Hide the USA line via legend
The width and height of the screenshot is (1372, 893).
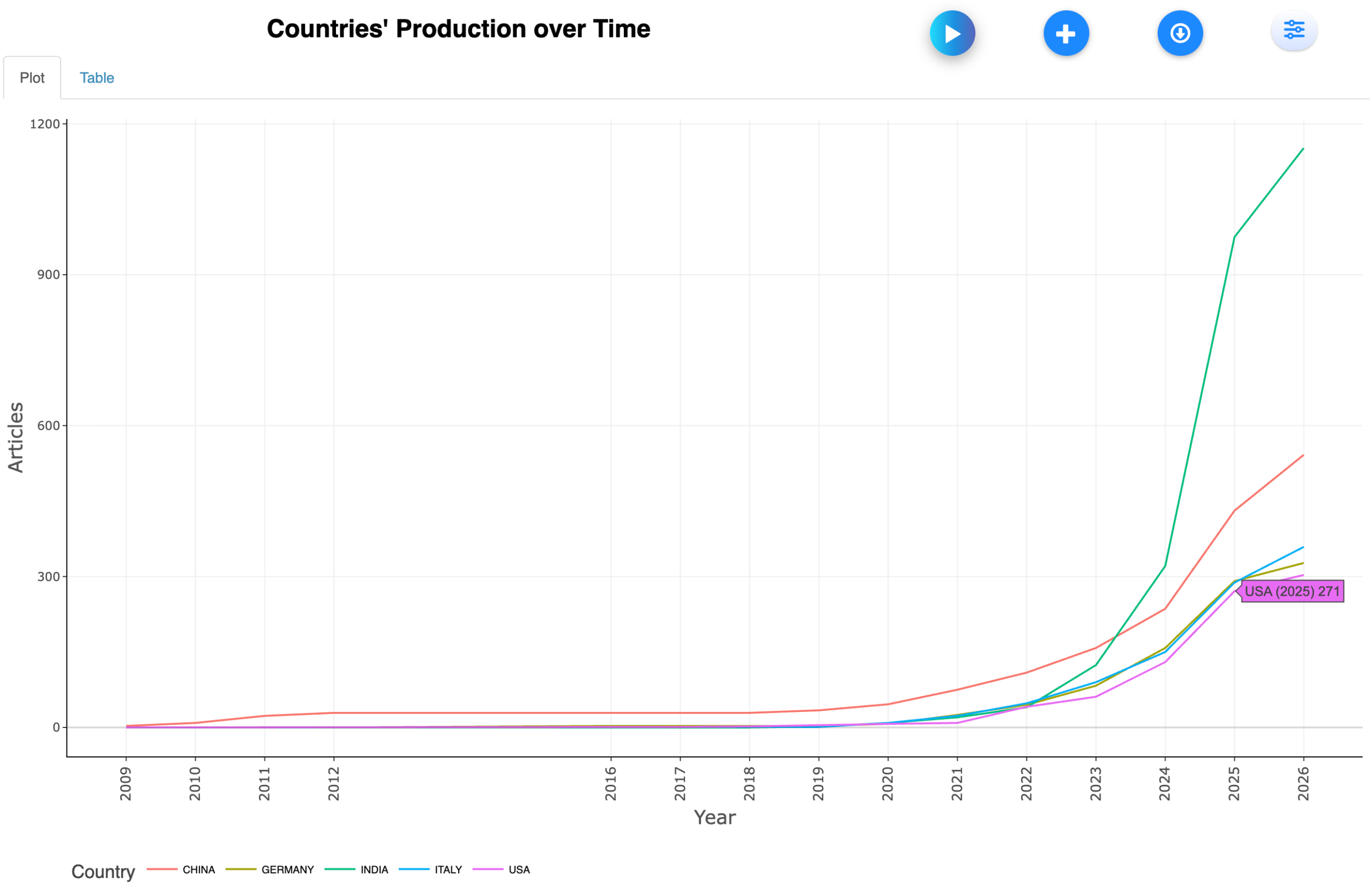(x=519, y=869)
